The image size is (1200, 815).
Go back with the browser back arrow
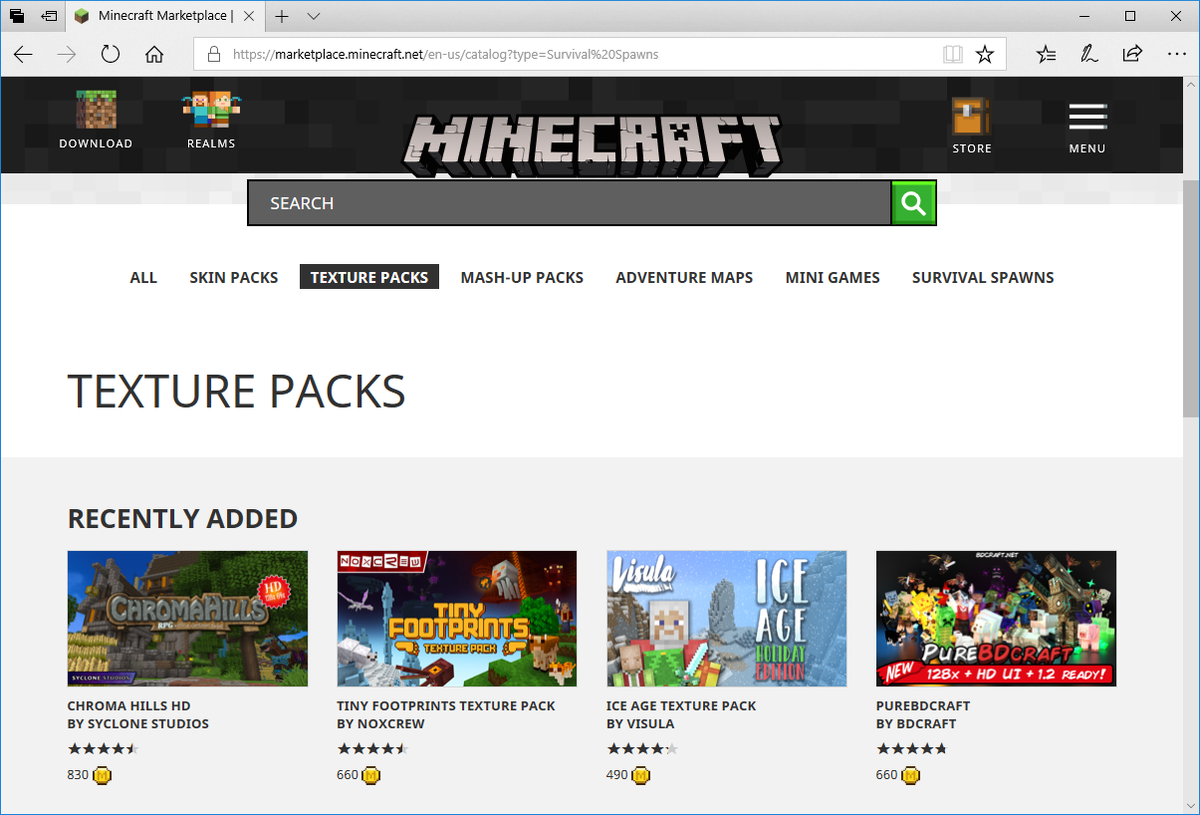(x=23, y=54)
